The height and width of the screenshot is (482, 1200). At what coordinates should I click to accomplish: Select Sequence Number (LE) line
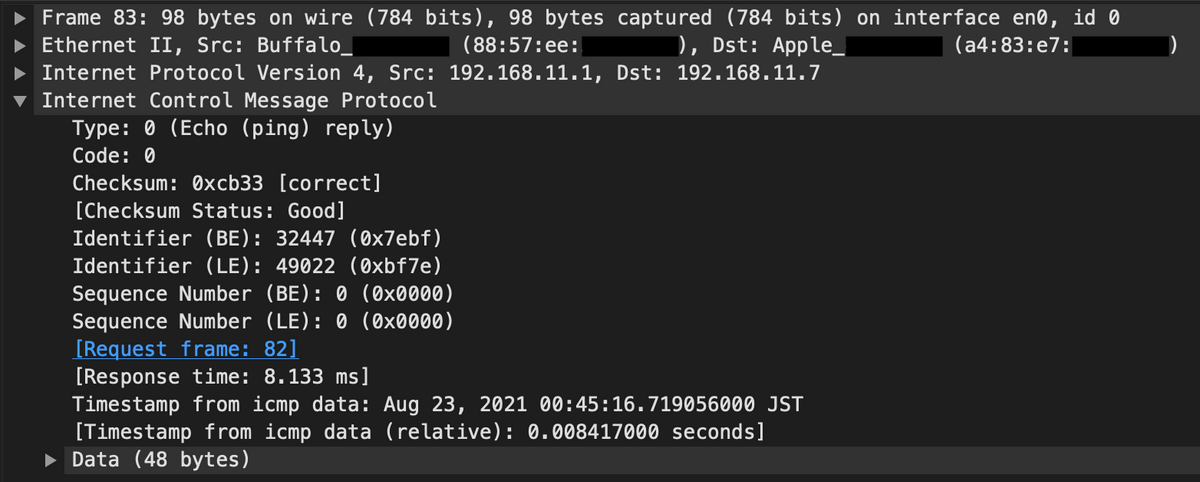click(x=263, y=322)
